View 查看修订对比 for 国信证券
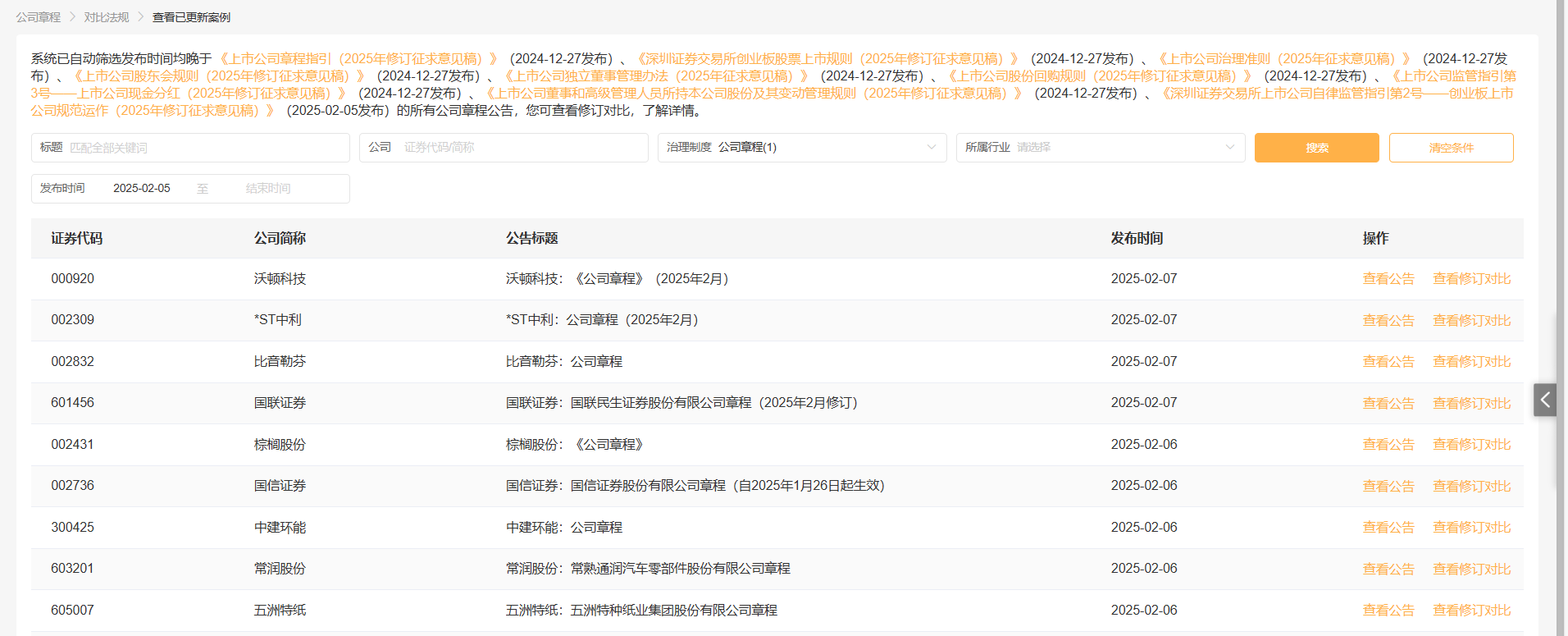Image resolution: width=1568 pixels, height=636 pixels. tap(1471, 487)
